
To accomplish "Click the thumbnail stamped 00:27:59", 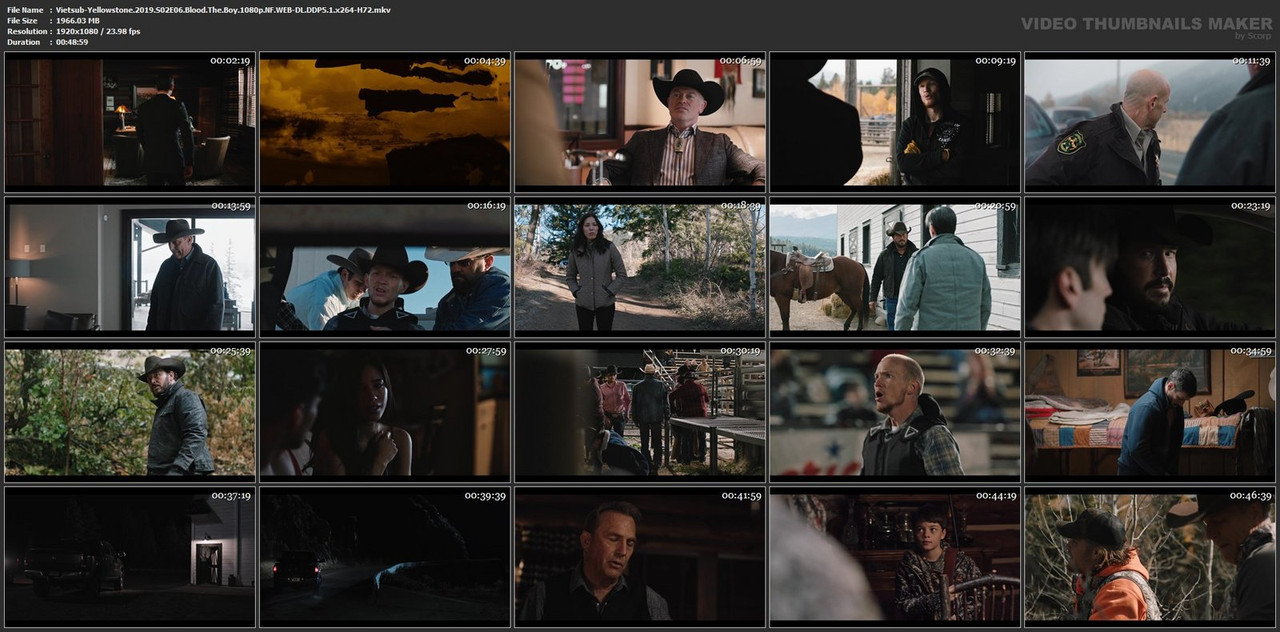I will point(385,412).
